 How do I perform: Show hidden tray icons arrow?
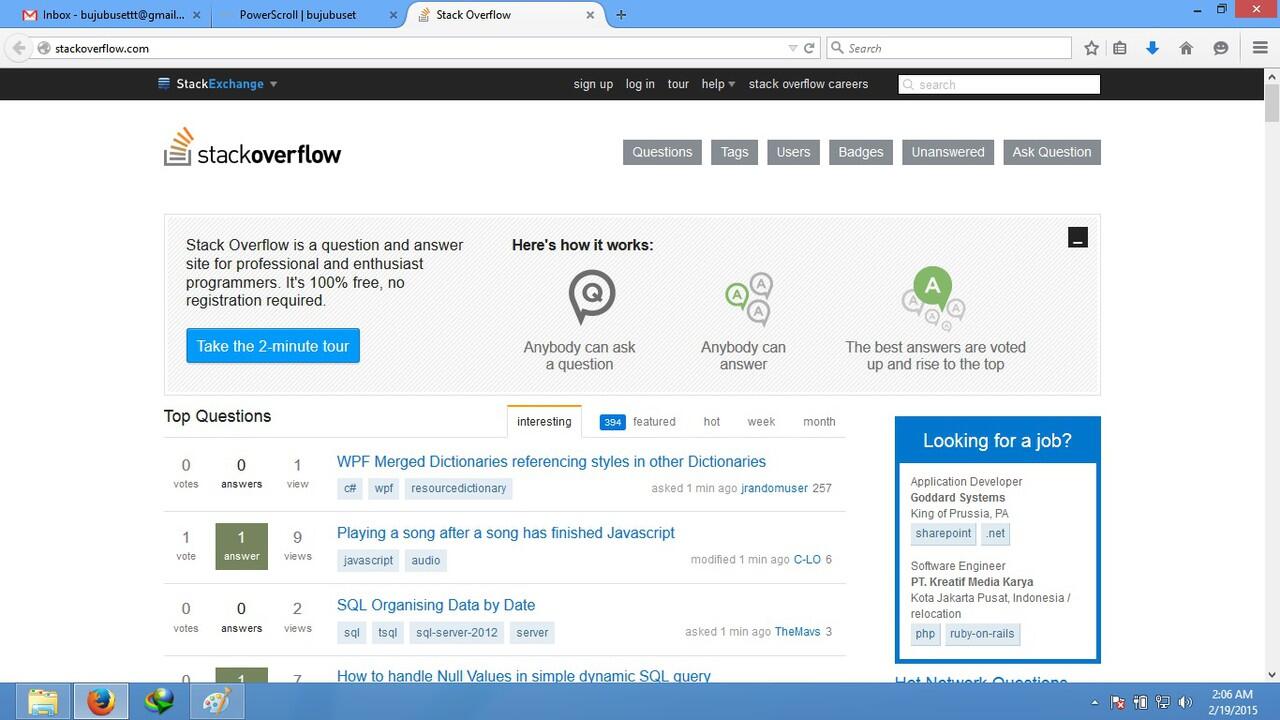[x=1095, y=702]
